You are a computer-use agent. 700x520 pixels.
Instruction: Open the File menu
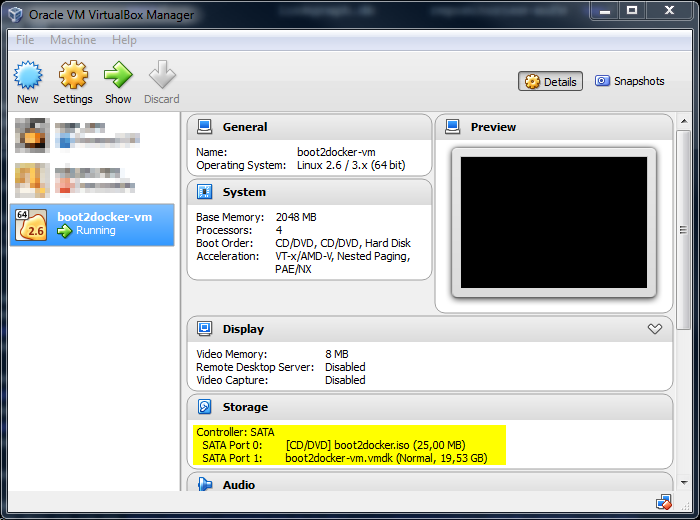coord(25,40)
